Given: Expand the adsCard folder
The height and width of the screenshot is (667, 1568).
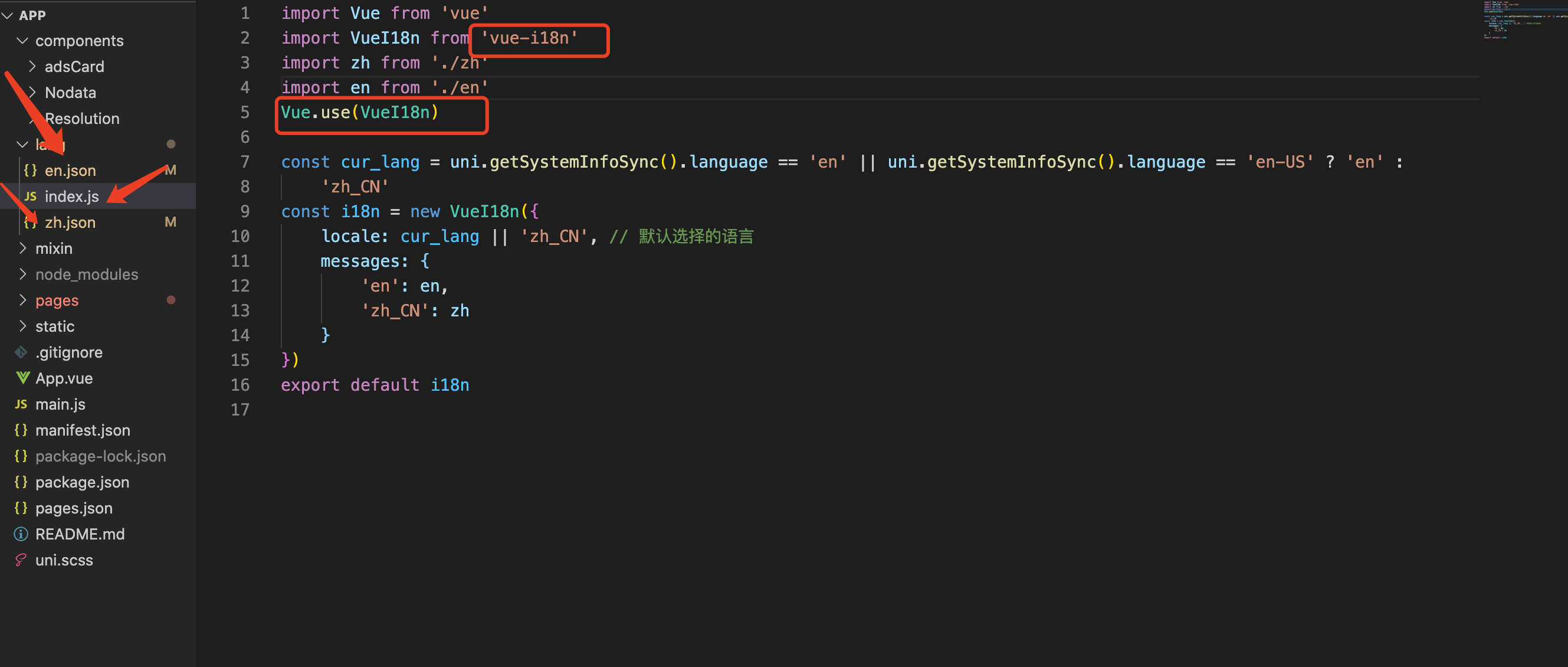Looking at the screenshot, I should (x=32, y=66).
